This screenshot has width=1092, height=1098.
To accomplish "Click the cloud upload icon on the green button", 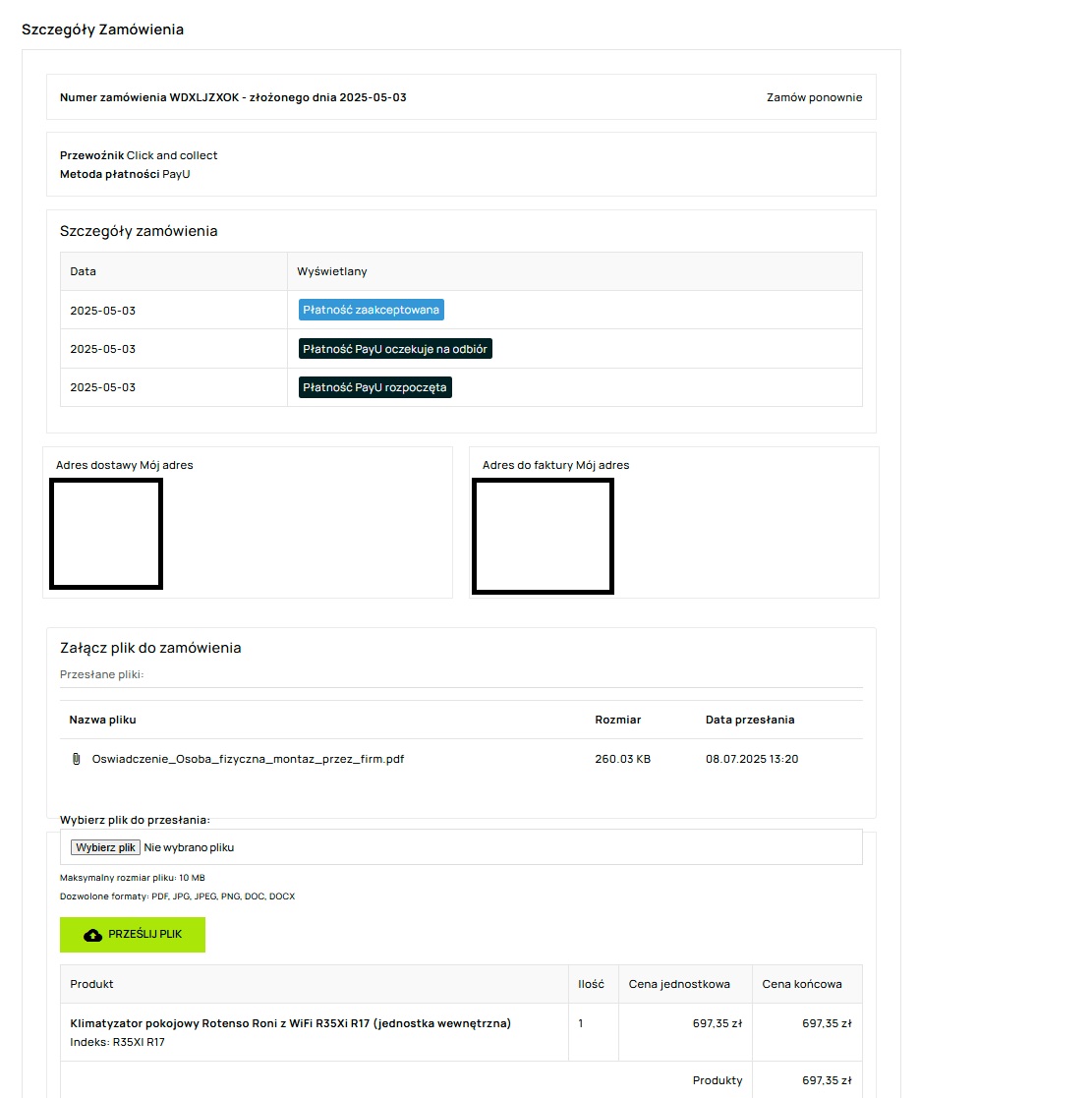I will (93, 935).
